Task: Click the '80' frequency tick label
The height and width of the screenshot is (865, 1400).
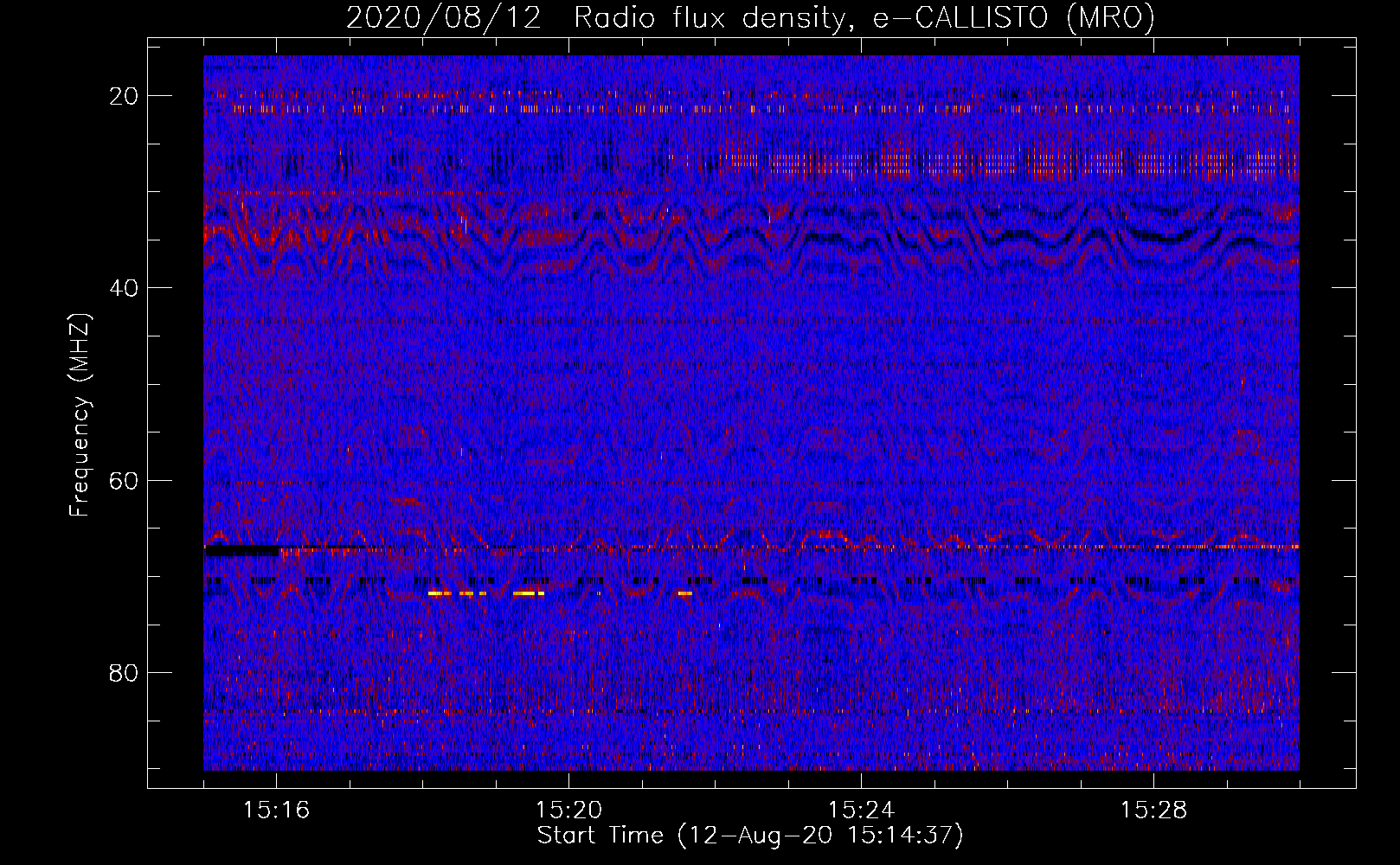Action: tap(125, 672)
